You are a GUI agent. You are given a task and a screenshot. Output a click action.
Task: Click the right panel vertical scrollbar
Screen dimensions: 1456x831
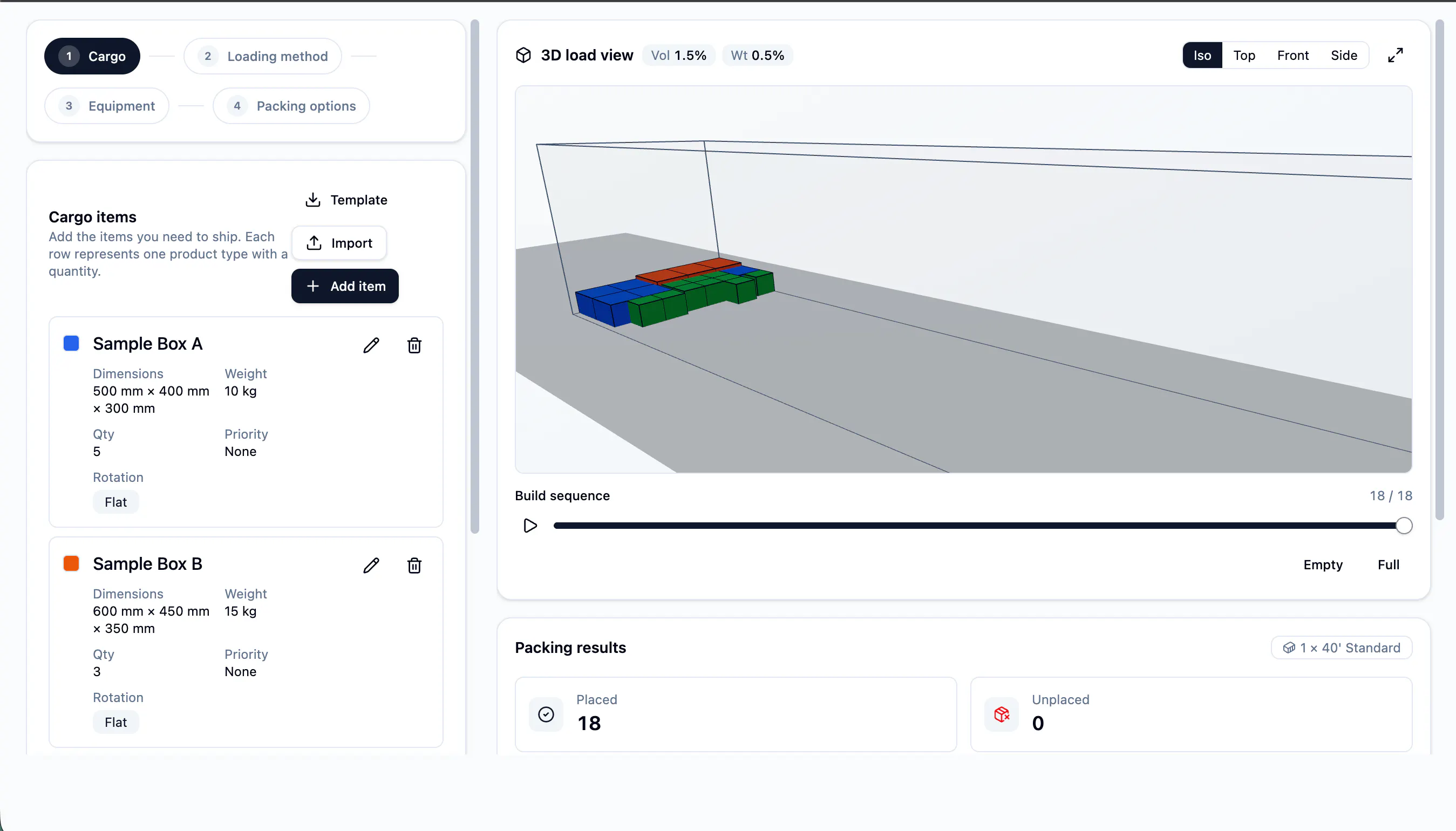(1439, 270)
